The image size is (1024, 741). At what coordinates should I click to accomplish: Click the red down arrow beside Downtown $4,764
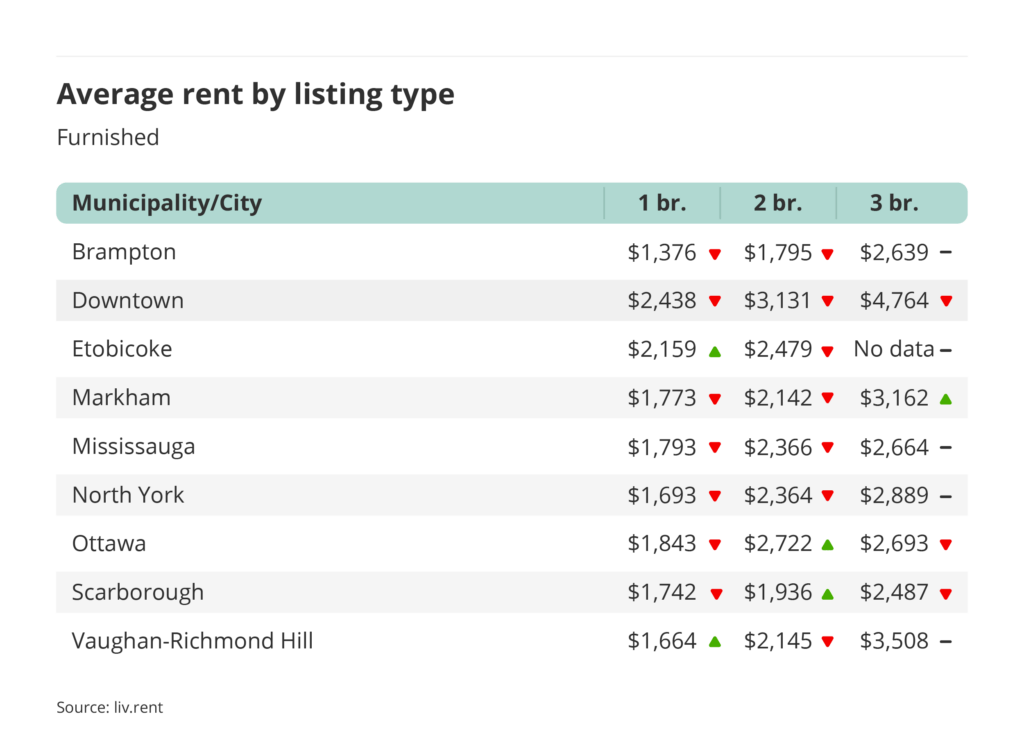[x=946, y=302]
